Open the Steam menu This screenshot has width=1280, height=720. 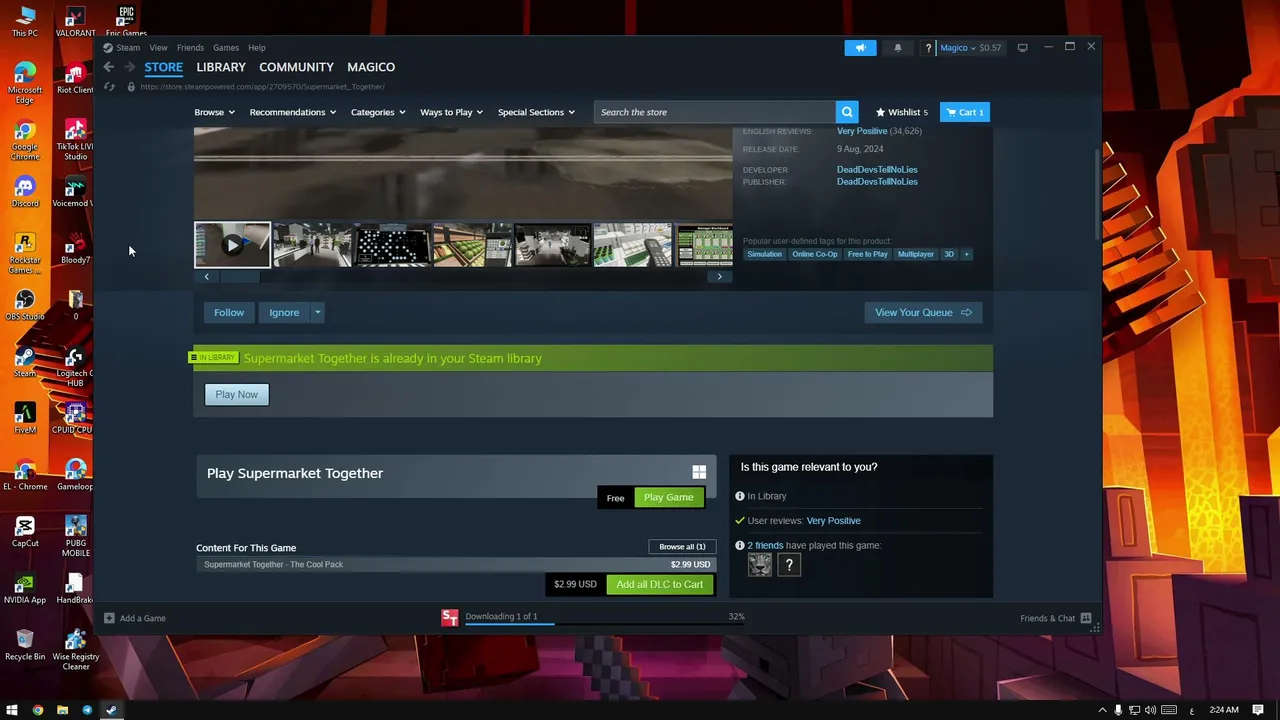tap(128, 47)
